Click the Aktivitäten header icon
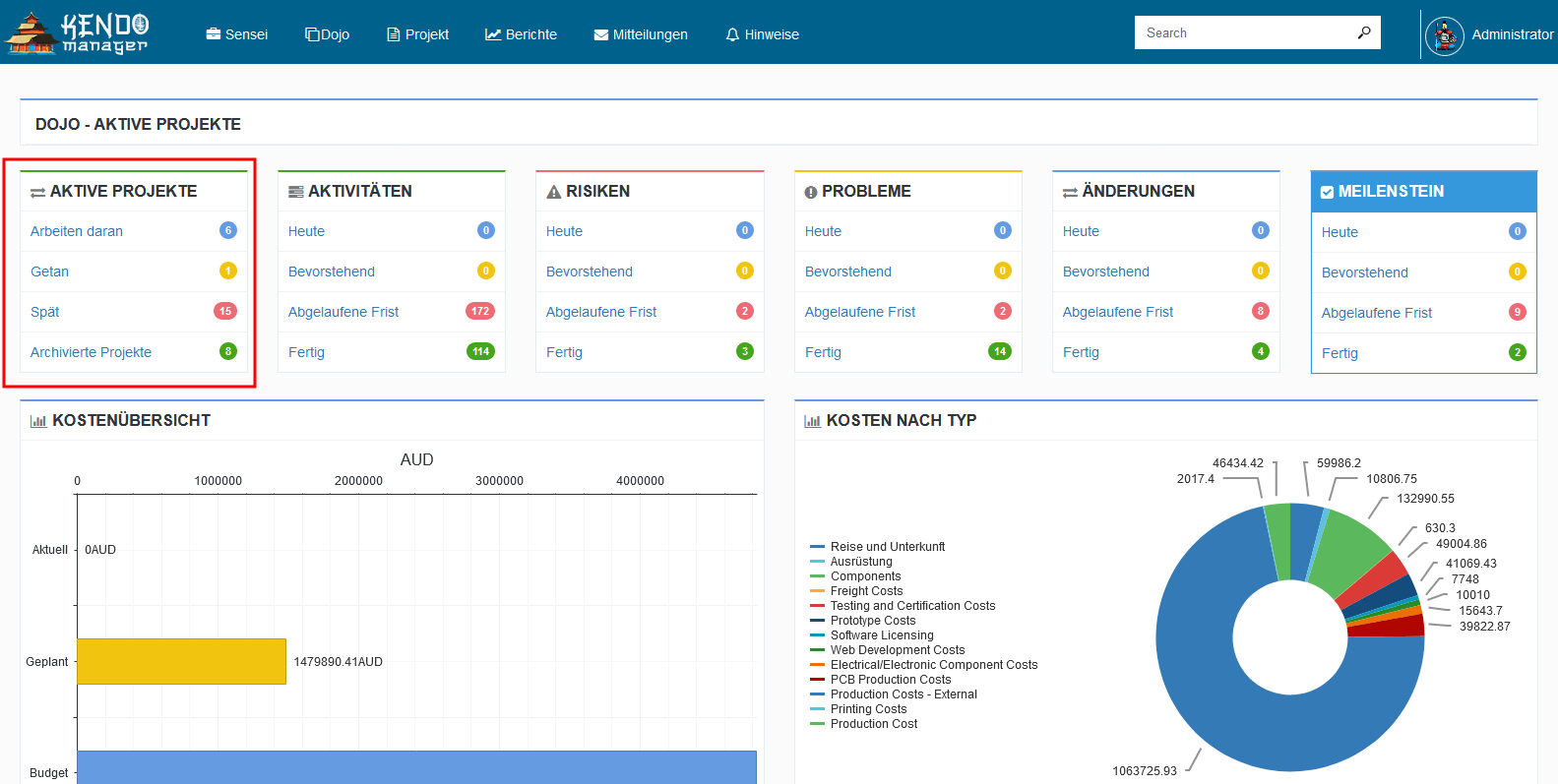Image resolution: width=1558 pixels, height=784 pixels. (295, 192)
